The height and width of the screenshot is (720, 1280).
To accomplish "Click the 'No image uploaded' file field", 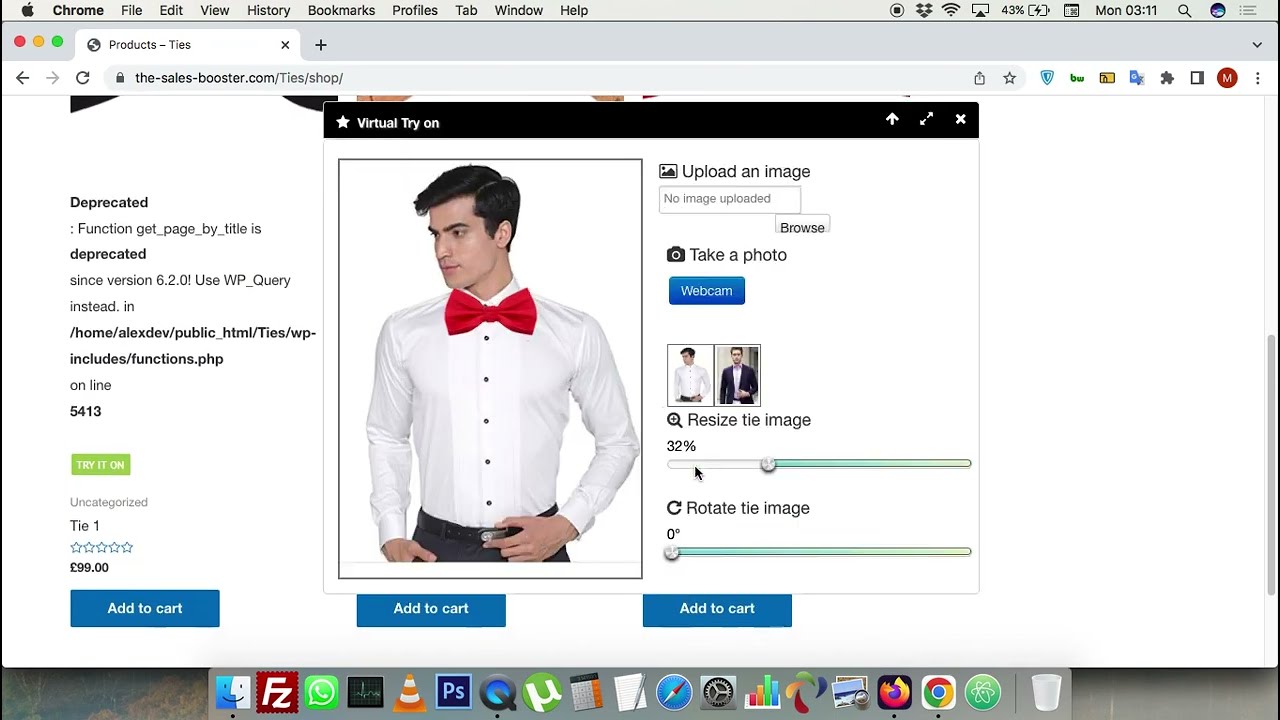I will coord(729,199).
